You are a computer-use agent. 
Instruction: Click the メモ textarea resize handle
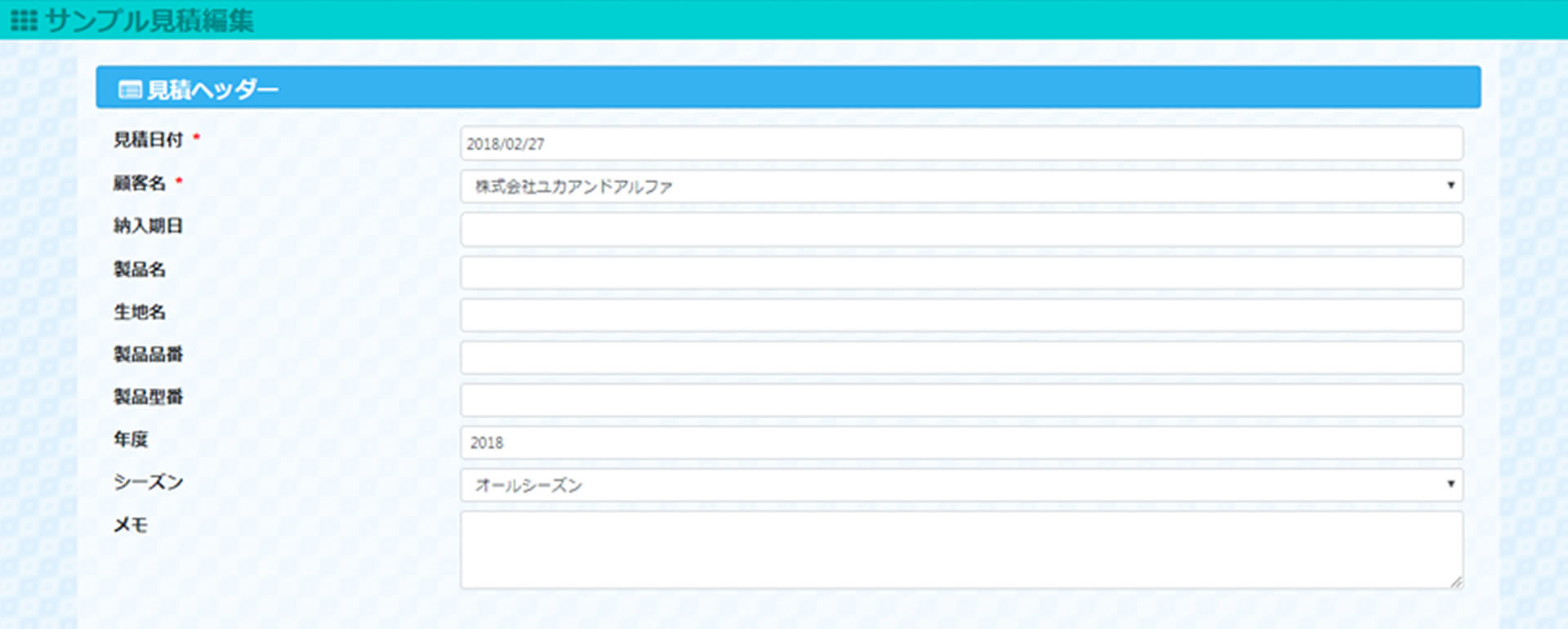pyautogui.click(x=1456, y=582)
